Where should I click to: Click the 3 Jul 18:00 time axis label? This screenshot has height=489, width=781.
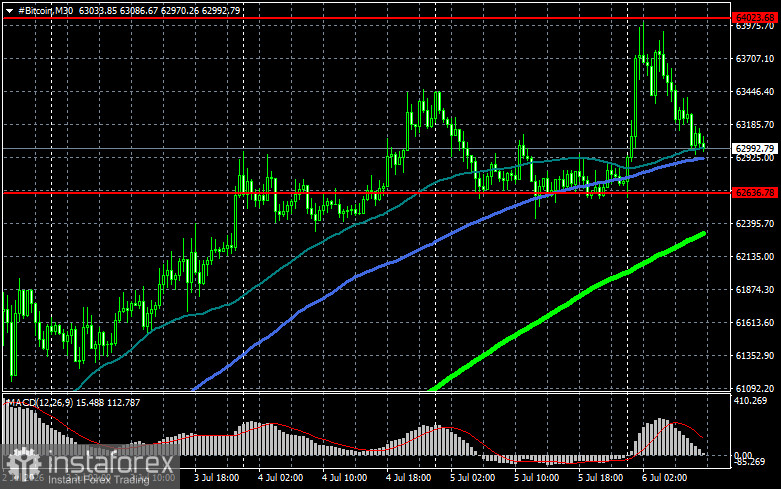[216, 478]
